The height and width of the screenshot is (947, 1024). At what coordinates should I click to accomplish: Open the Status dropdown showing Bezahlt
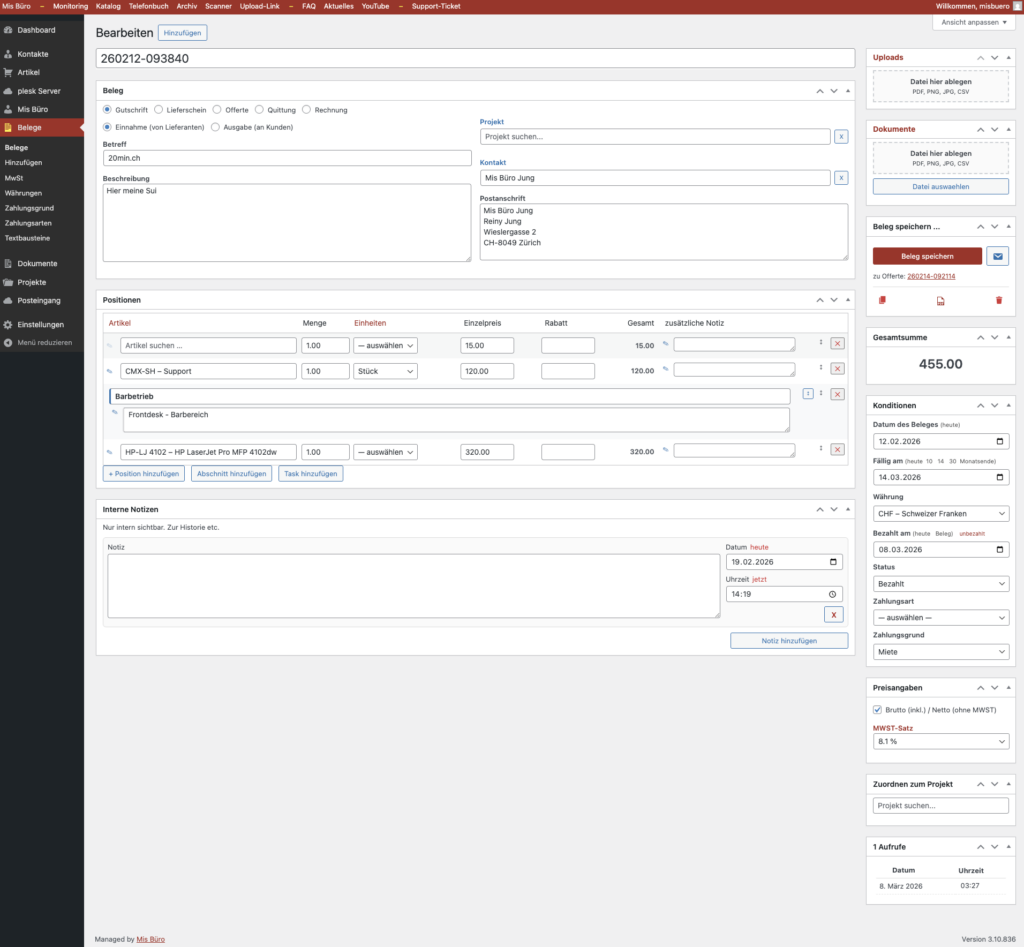[940, 584]
